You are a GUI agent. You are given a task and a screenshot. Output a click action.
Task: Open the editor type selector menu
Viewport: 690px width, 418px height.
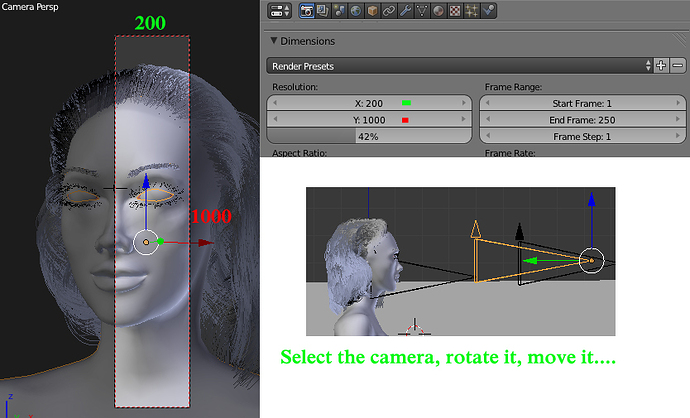pyautogui.click(x=279, y=11)
